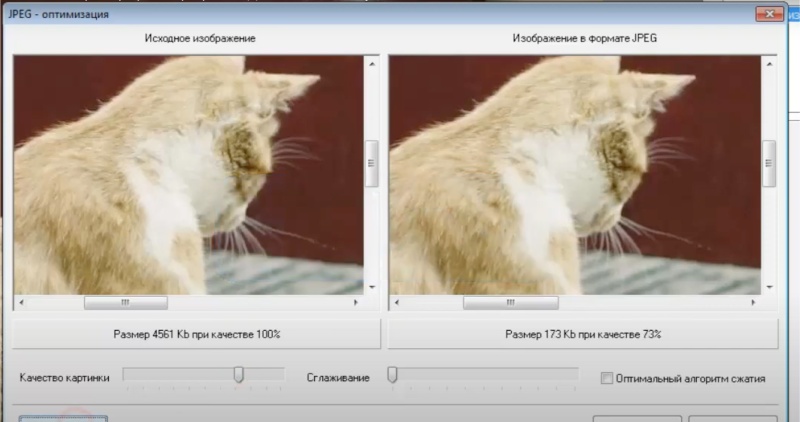The image size is (800, 422).
Task: Click the 'Исходное изображение' heading
Action: 200,38
